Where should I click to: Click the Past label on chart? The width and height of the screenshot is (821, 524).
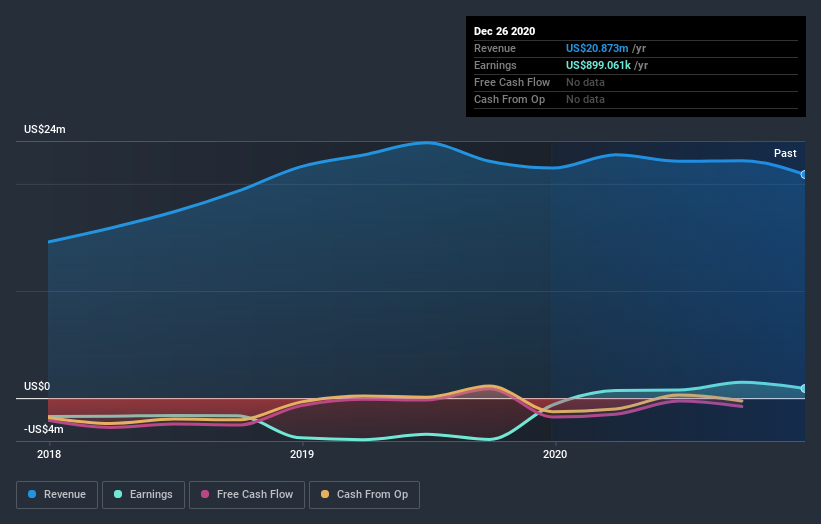coord(785,153)
